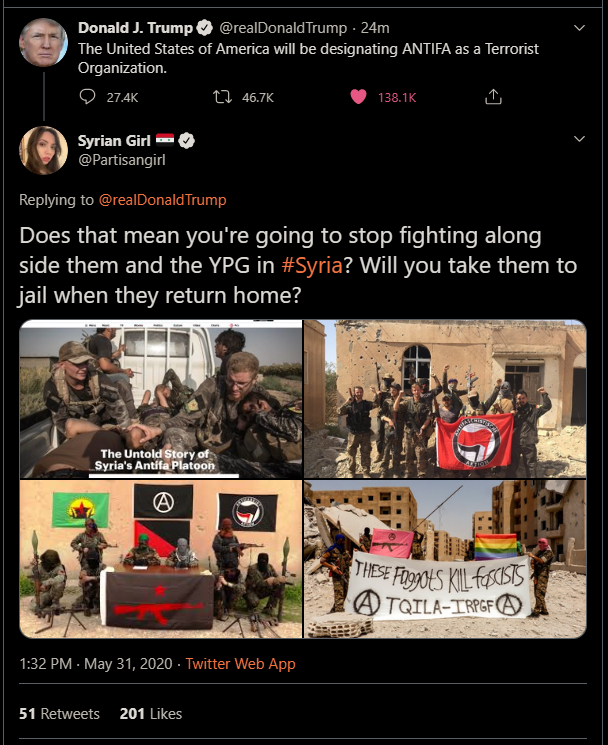
Task: Expand the chevron menu on Syrian Girl's tweet
Action: tap(579, 139)
